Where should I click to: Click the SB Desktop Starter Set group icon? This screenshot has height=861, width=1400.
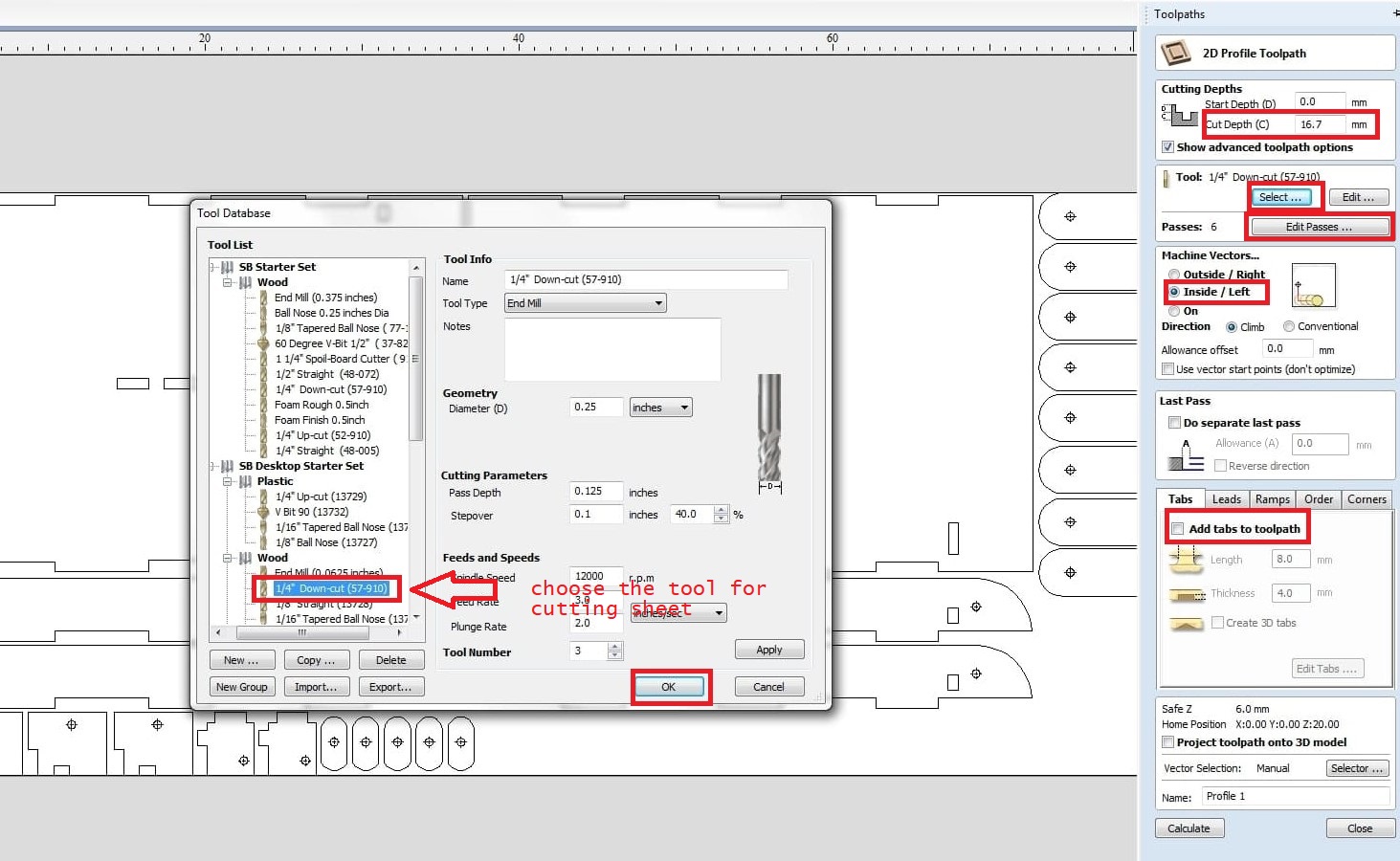(x=227, y=466)
